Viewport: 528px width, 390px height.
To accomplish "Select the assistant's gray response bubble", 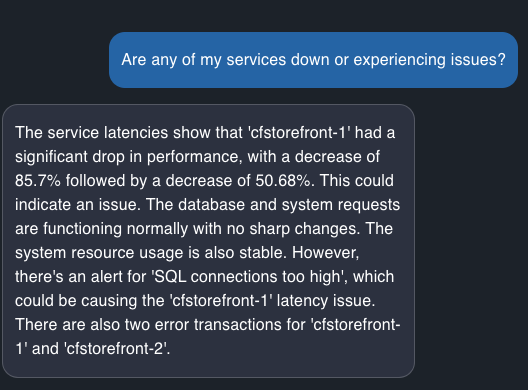I will [x=208, y=241].
